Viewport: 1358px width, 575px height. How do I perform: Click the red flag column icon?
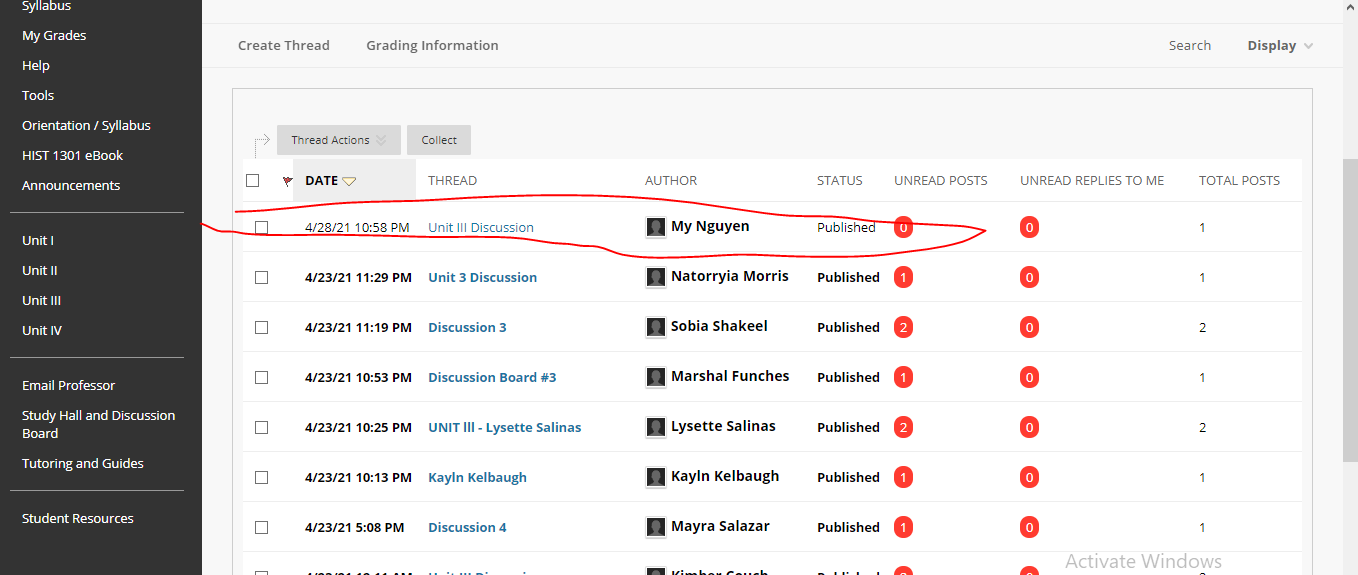[288, 181]
